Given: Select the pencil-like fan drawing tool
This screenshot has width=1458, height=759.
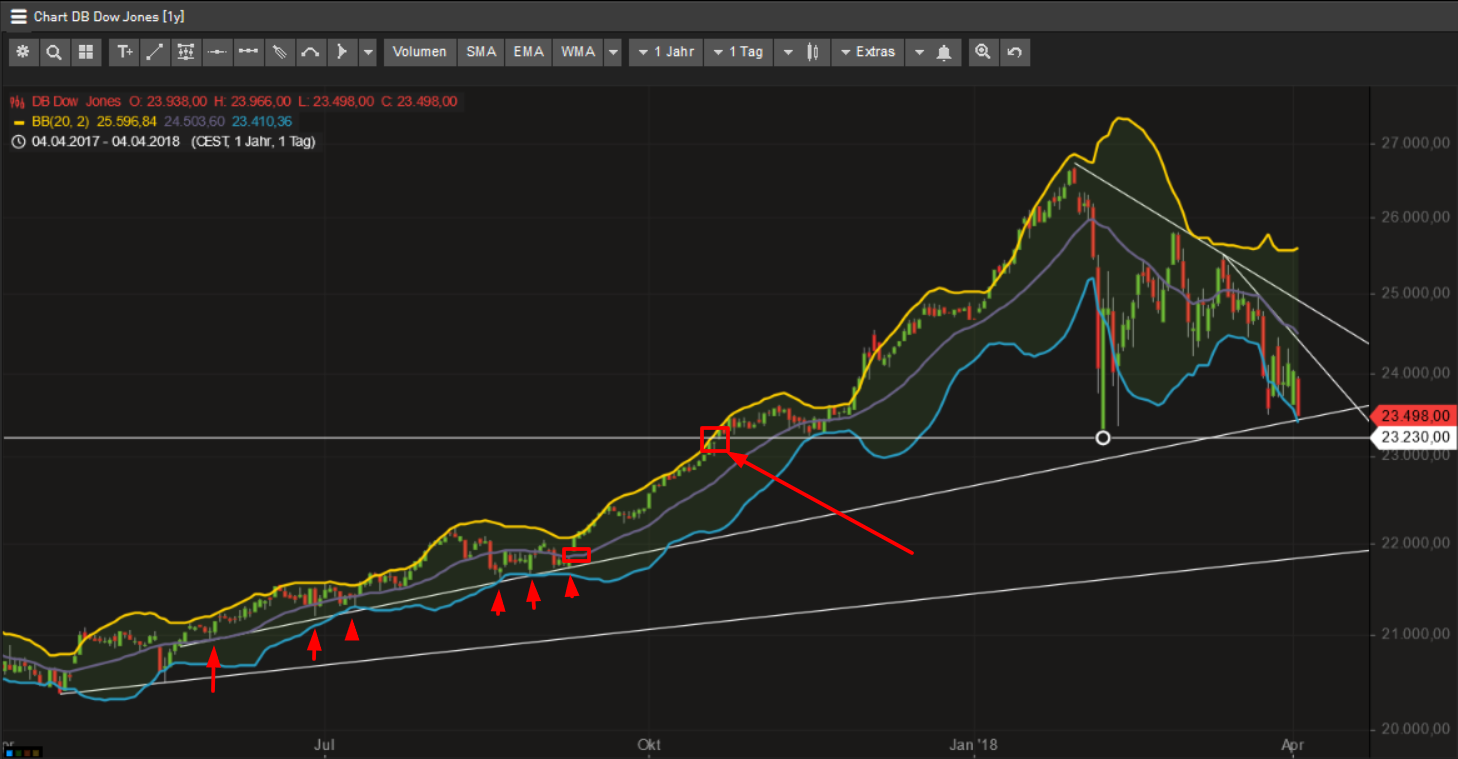Looking at the screenshot, I should click(279, 52).
